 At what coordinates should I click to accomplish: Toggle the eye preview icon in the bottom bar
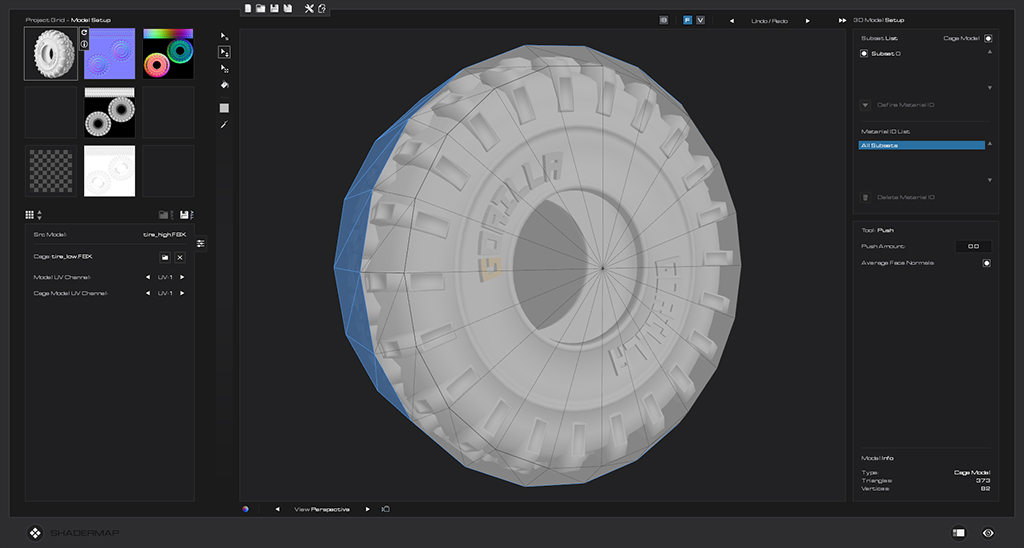[x=988, y=533]
